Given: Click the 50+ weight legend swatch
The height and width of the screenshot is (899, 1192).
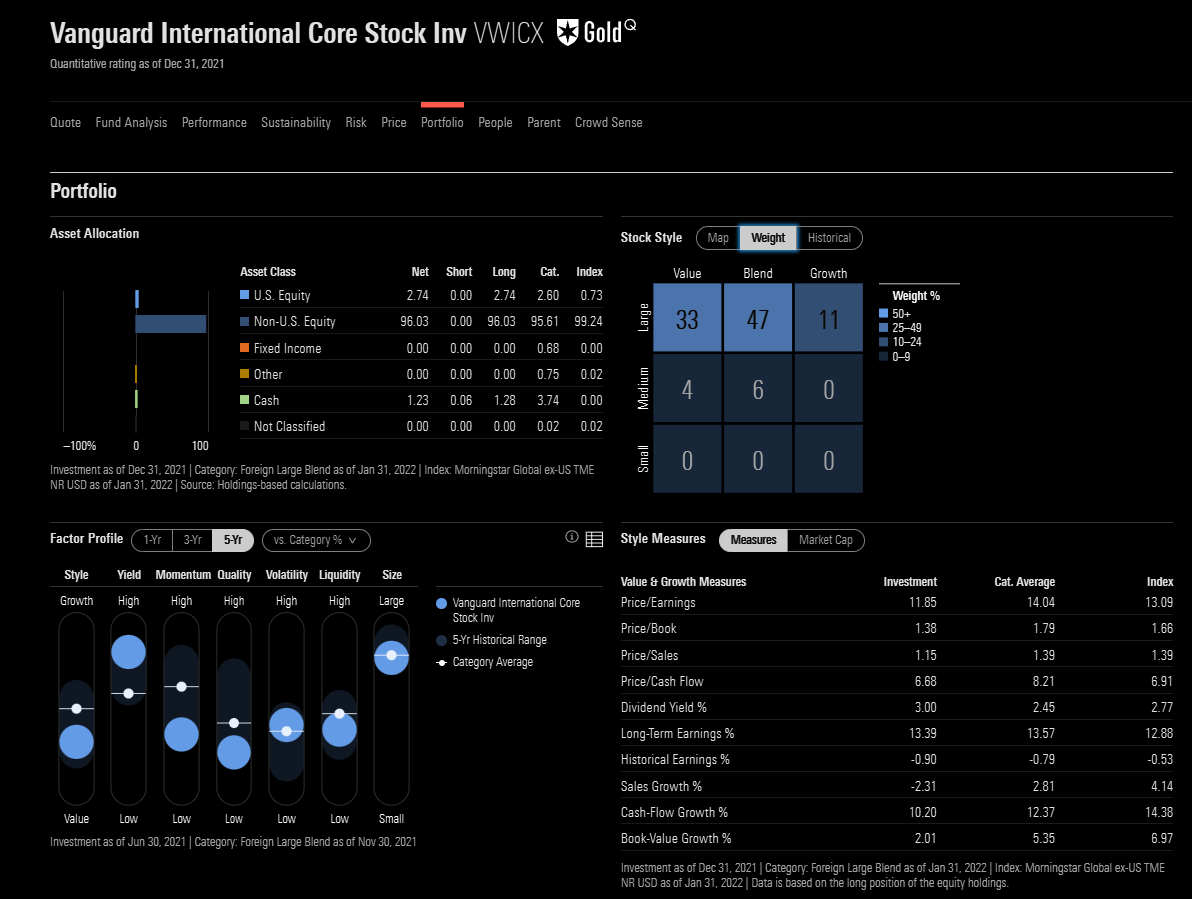Looking at the screenshot, I should pyautogui.click(x=883, y=313).
